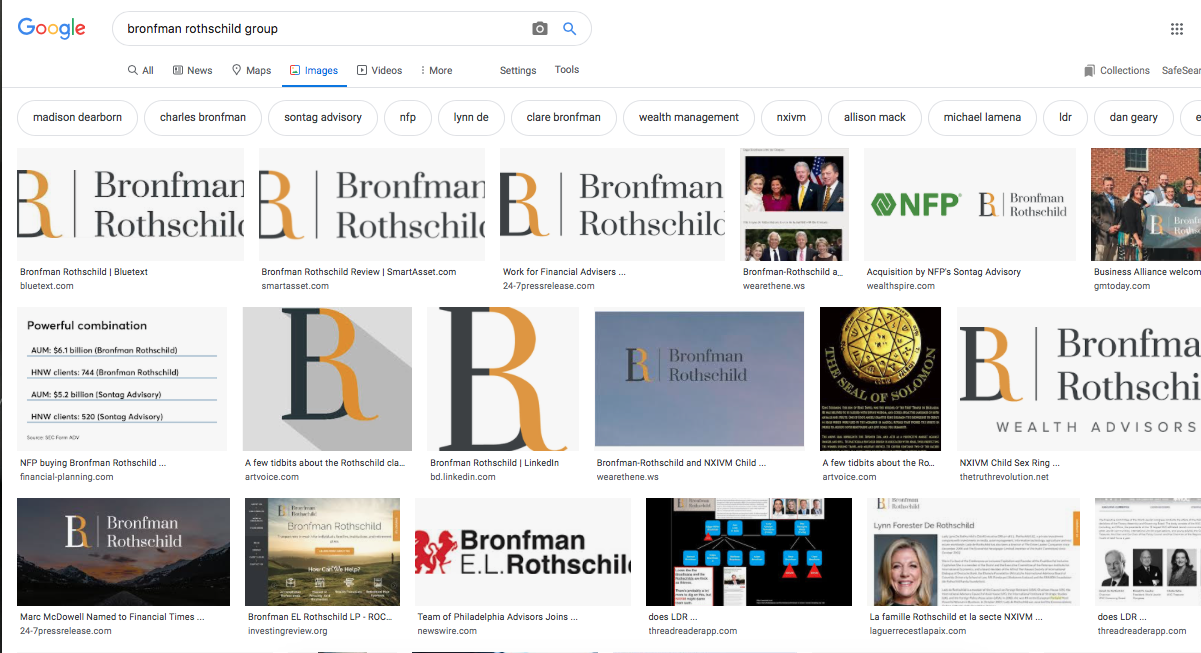Open the artvoice.com BR logo image
The height and width of the screenshot is (653, 1201).
click(327, 379)
